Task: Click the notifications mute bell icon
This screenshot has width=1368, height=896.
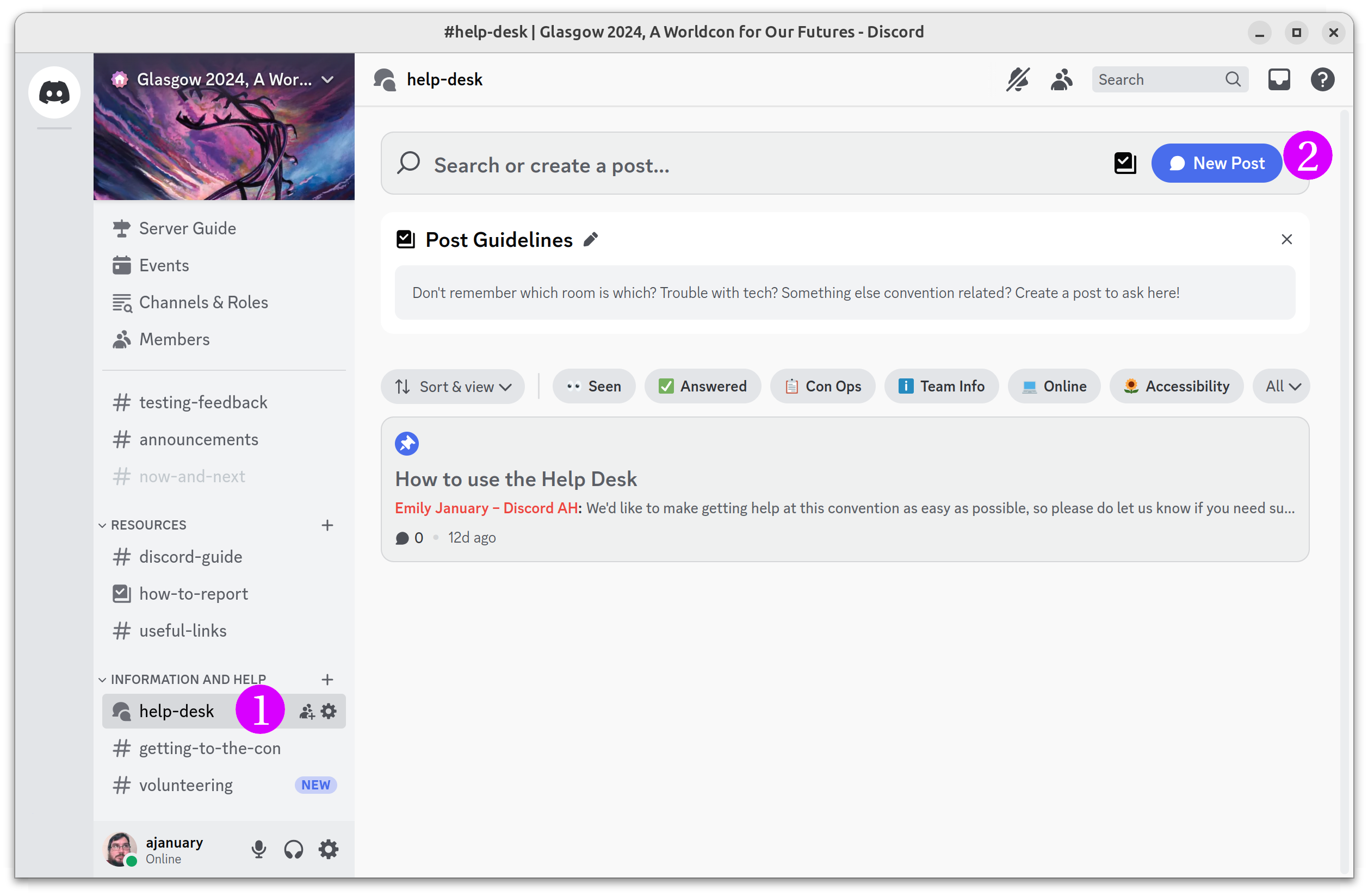Action: point(1019,79)
